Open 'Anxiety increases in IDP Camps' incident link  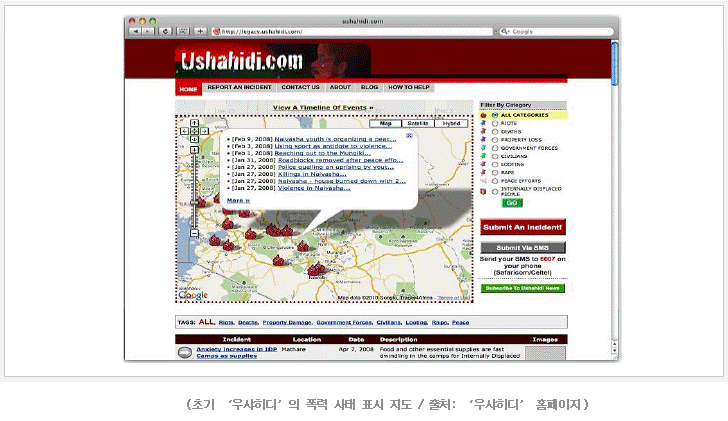coord(236,352)
